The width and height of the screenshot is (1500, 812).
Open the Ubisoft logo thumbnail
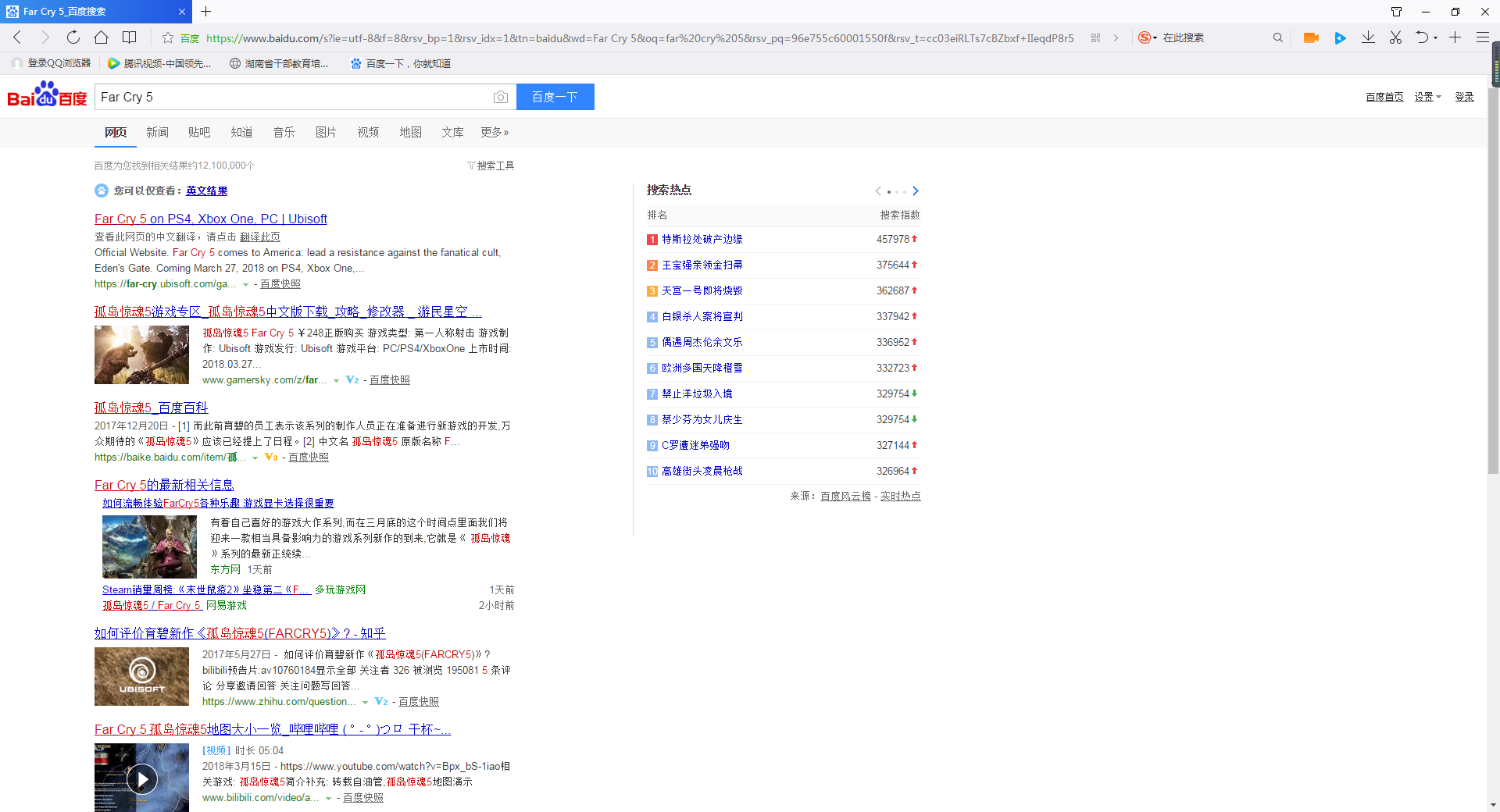tap(141, 676)
